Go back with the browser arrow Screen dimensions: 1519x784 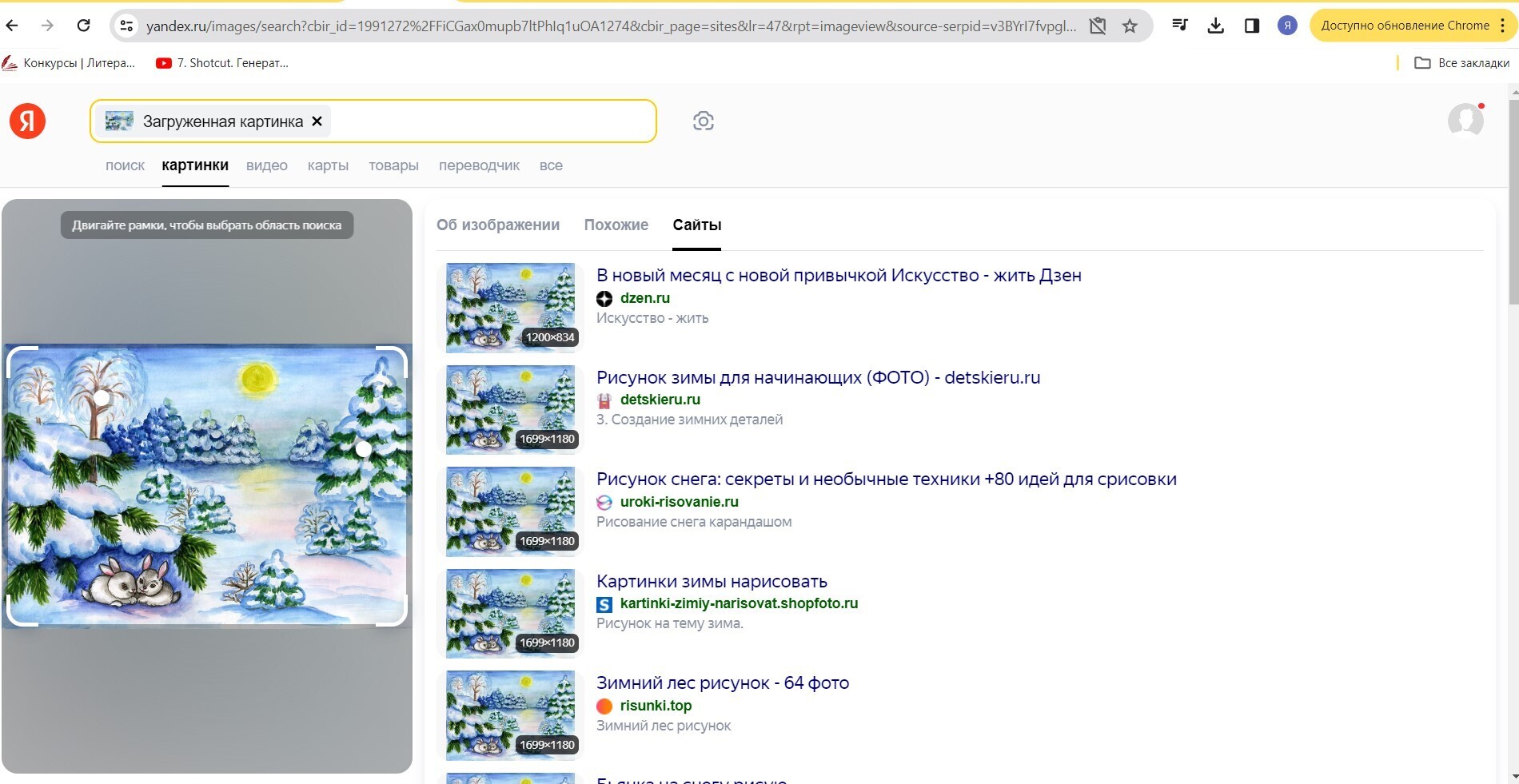12,26
